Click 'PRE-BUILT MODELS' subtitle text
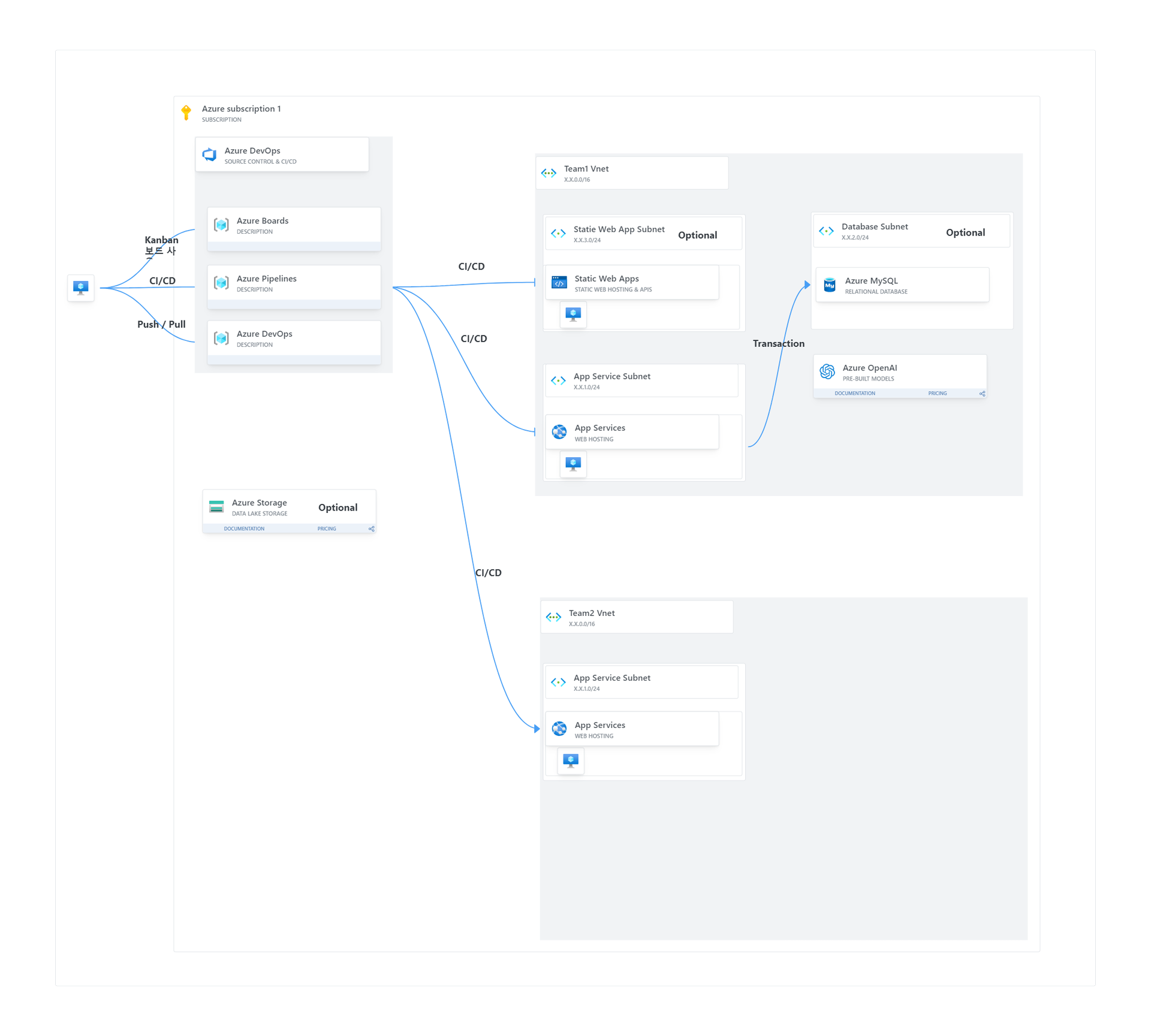This screenshot has width=1151, height=1036. [x=869, y=379]
